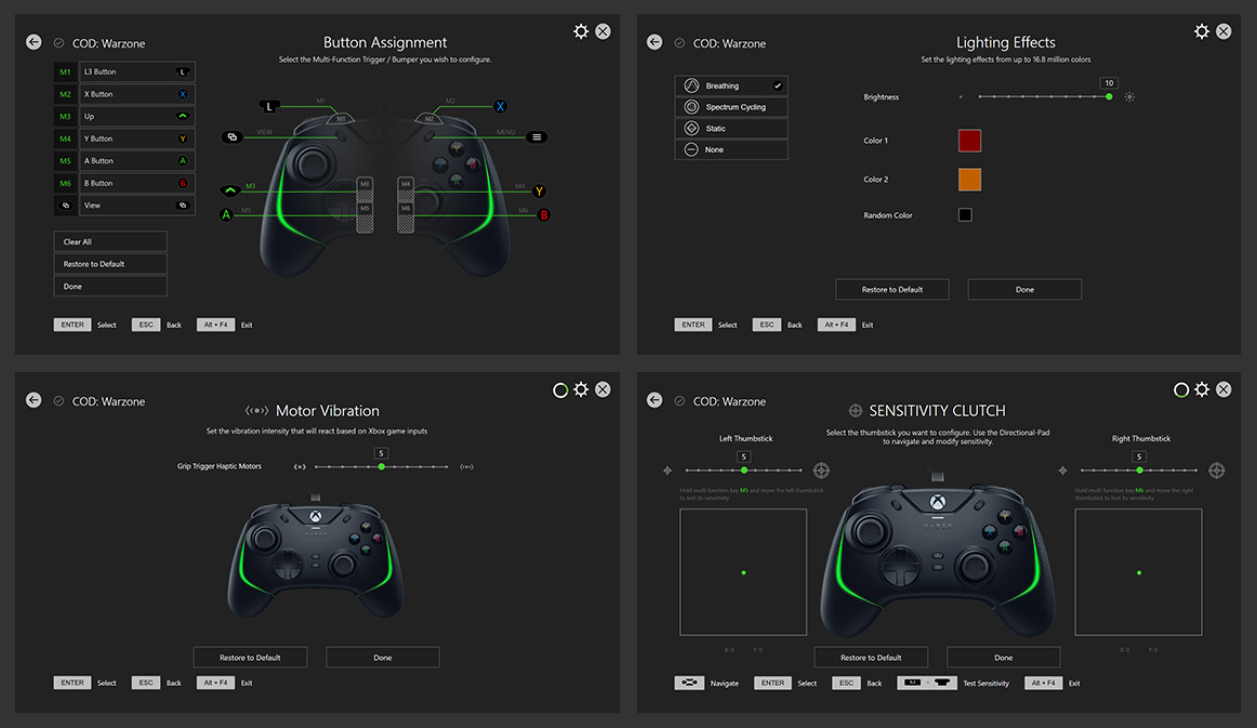
Task: Open the Color 1 red swatch
Action: (x=970, y=140)
